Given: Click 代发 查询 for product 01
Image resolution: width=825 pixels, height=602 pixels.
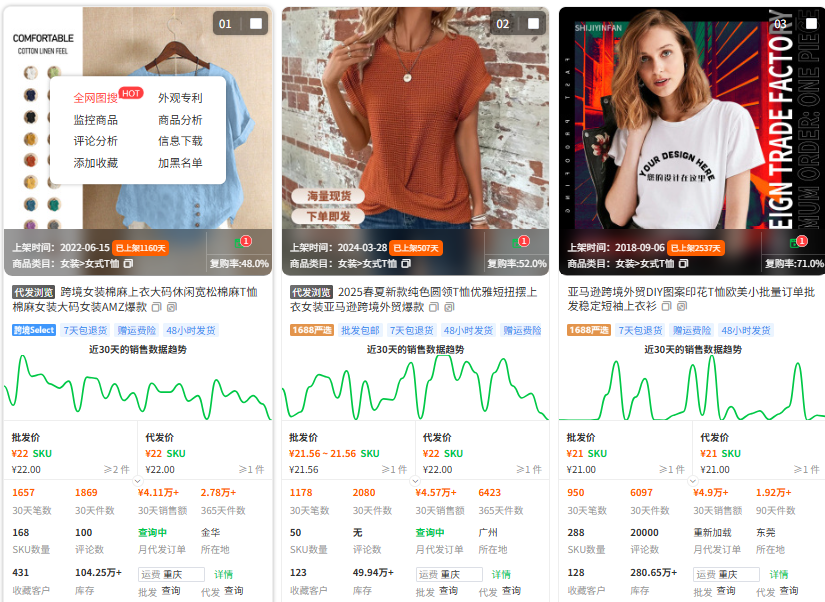Looking at the screenshot, I should (x=234, y=591).
